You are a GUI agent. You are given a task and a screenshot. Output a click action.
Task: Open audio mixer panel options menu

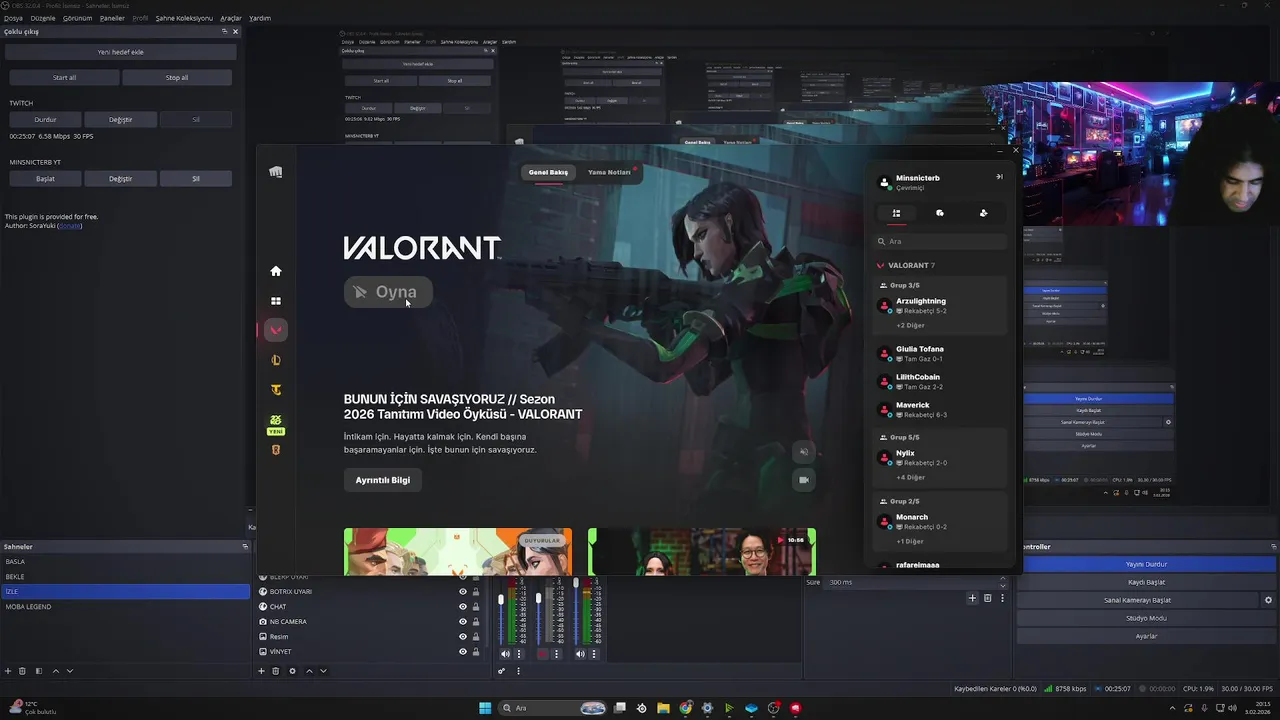point(518,671)
